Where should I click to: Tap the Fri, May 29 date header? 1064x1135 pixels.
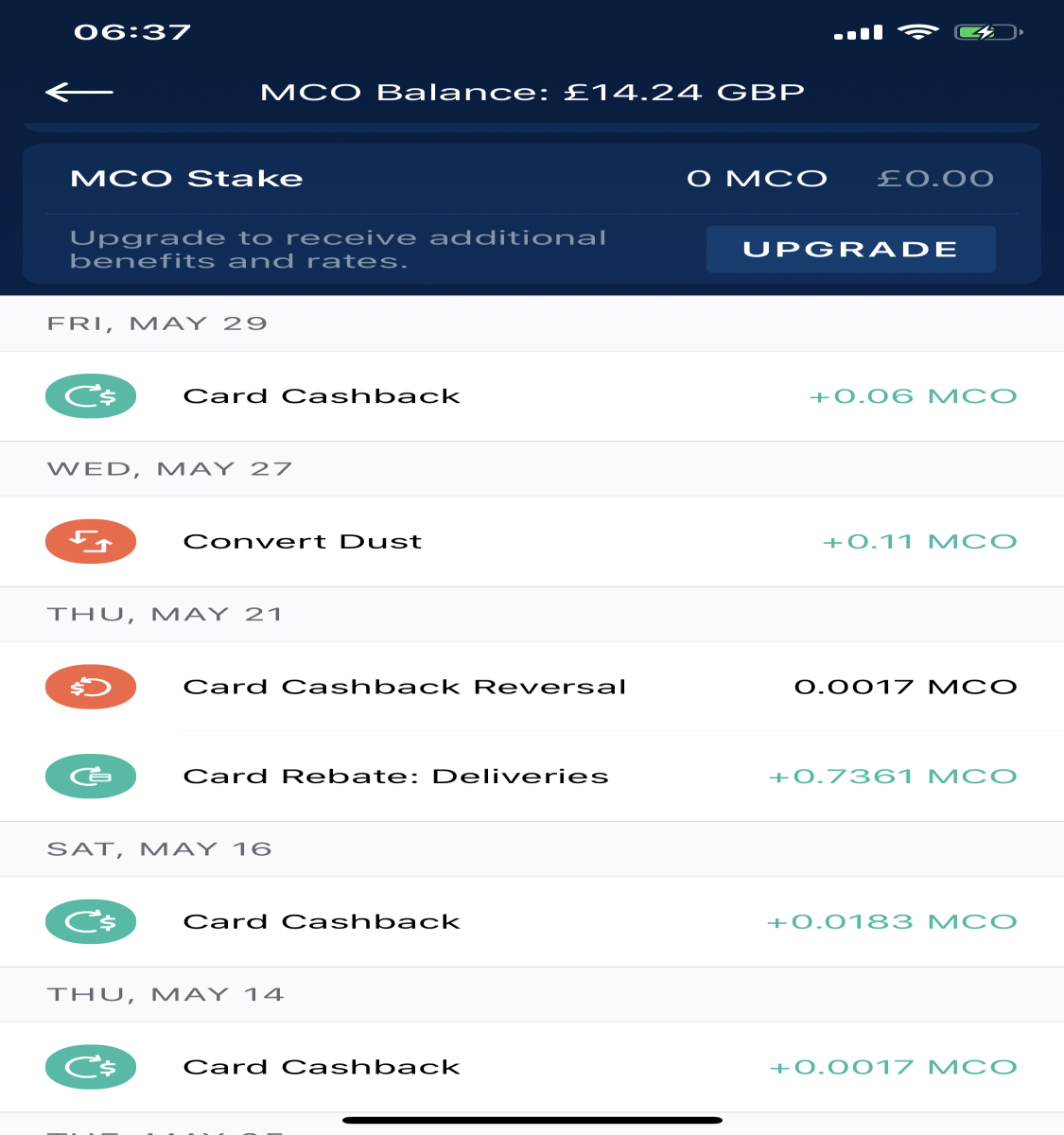157,323
